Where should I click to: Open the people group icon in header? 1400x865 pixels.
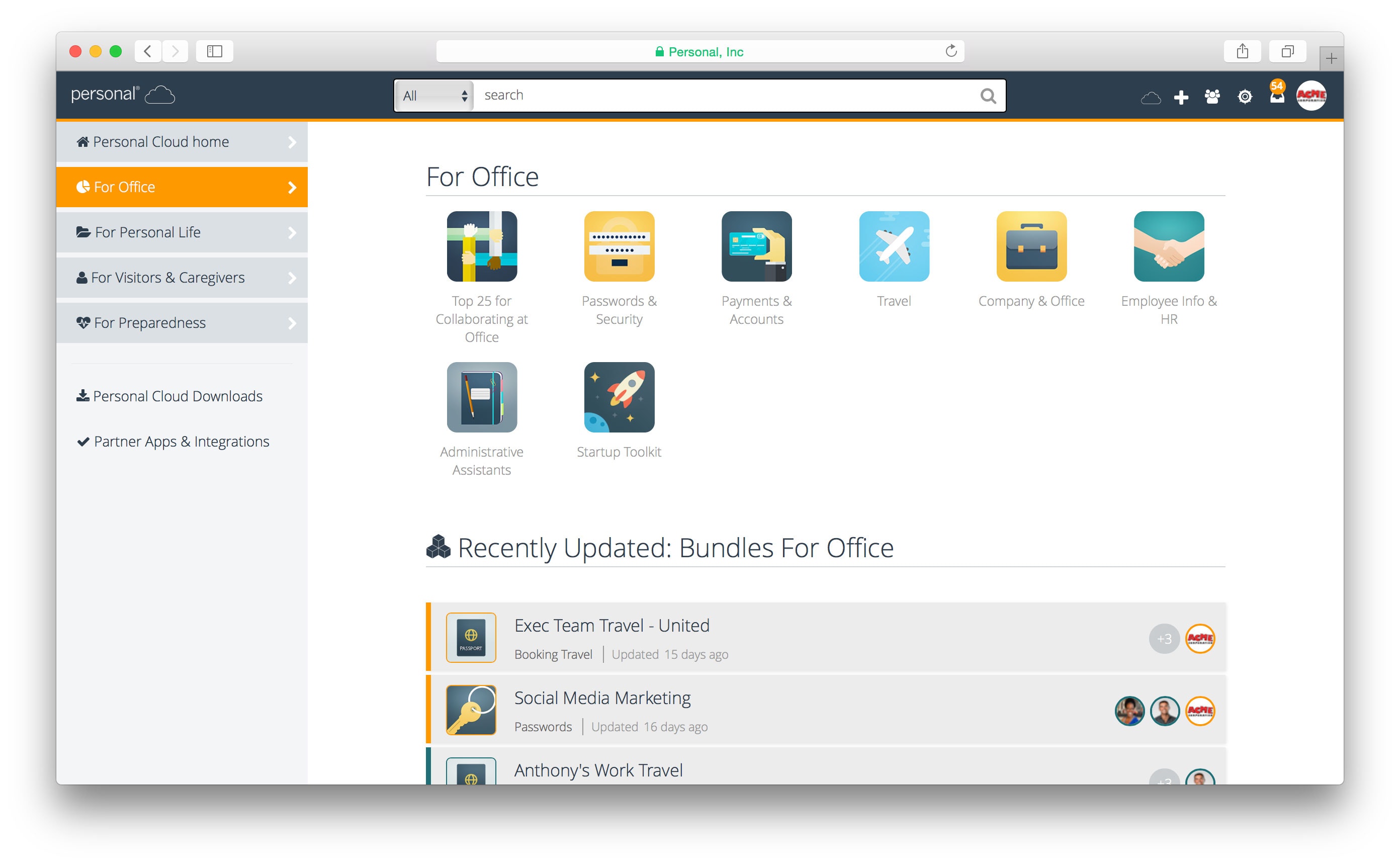(1212, 97)
